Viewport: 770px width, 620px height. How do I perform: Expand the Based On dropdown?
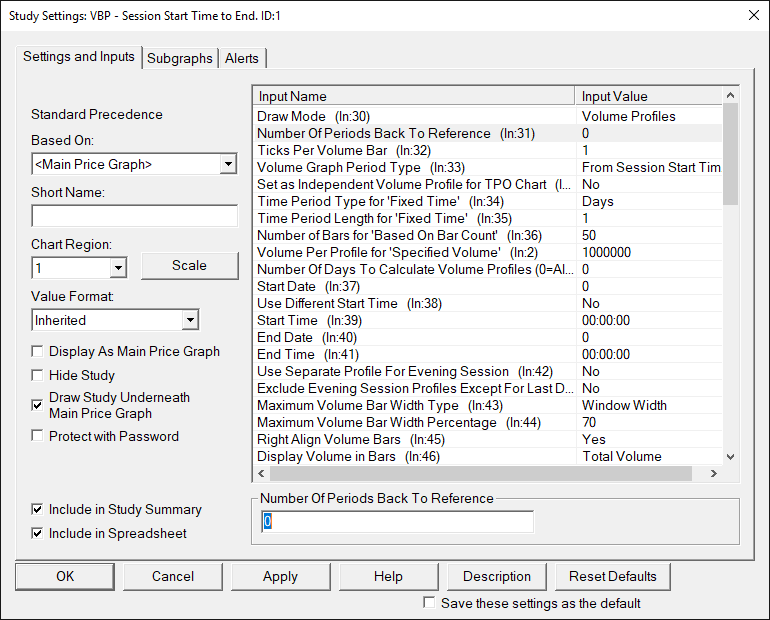pos(228,164)
